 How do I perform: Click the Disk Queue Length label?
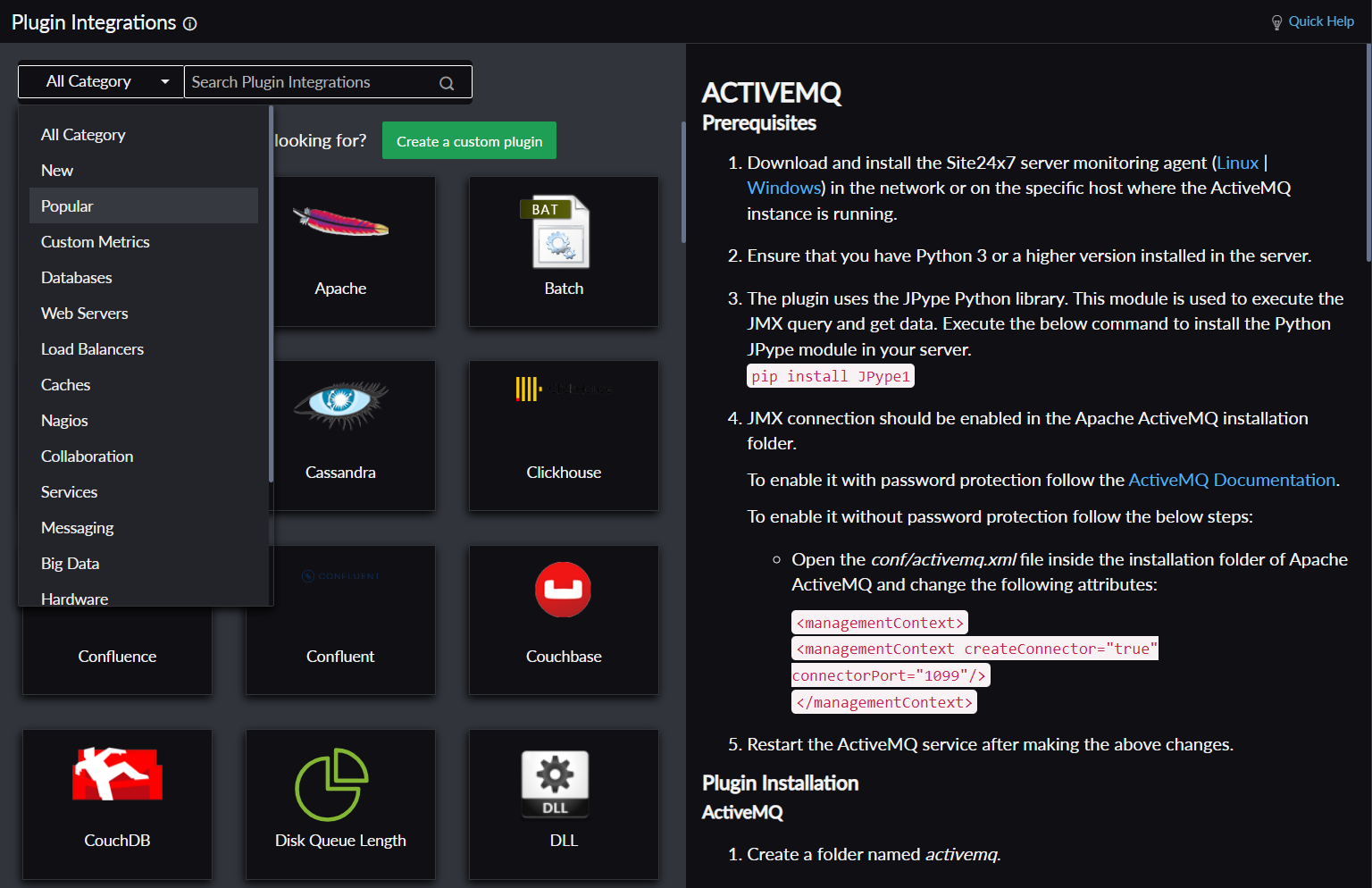point(340,841)
